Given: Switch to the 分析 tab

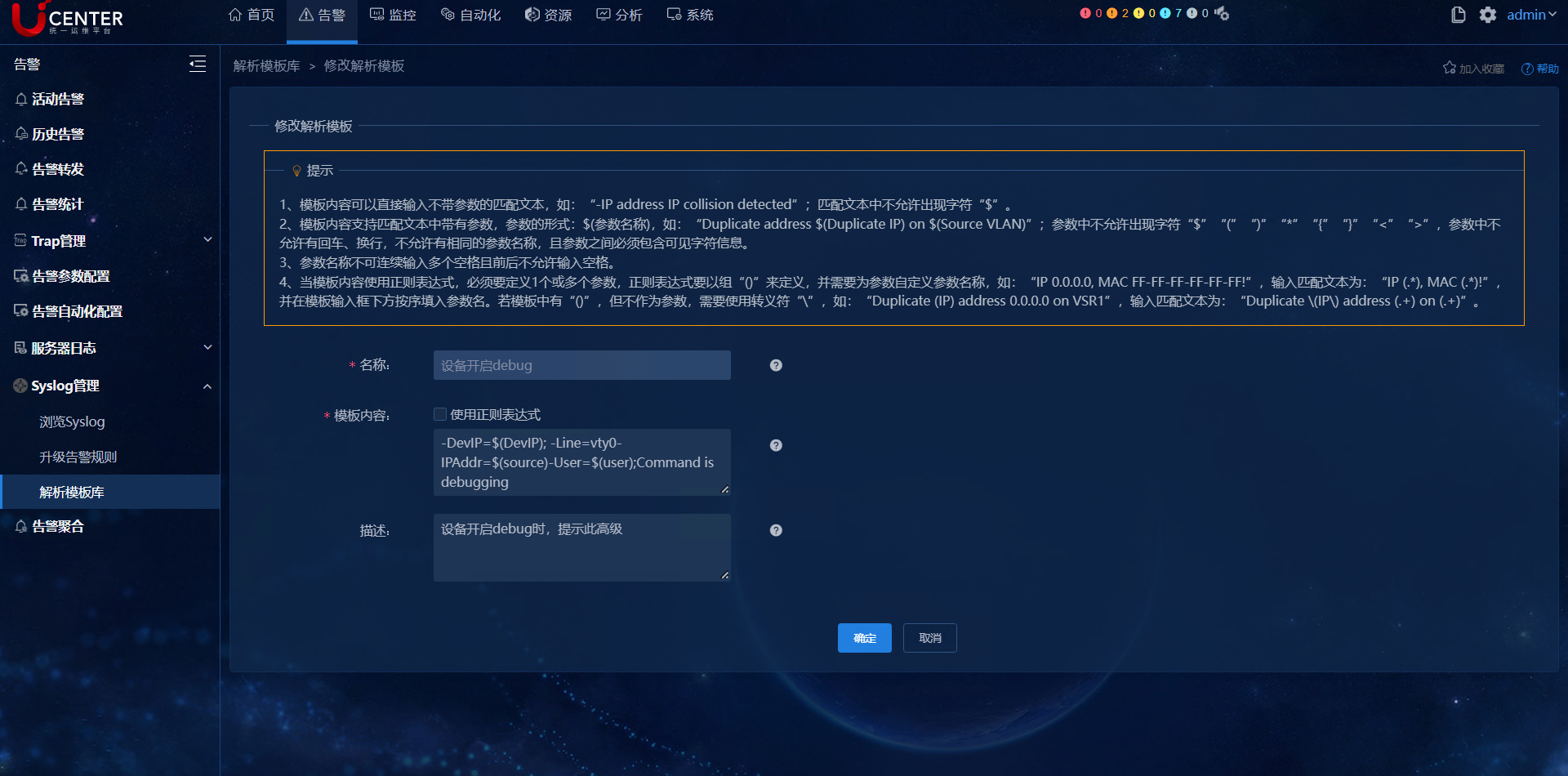Looking at the screenshot, I should pos(619,15).
